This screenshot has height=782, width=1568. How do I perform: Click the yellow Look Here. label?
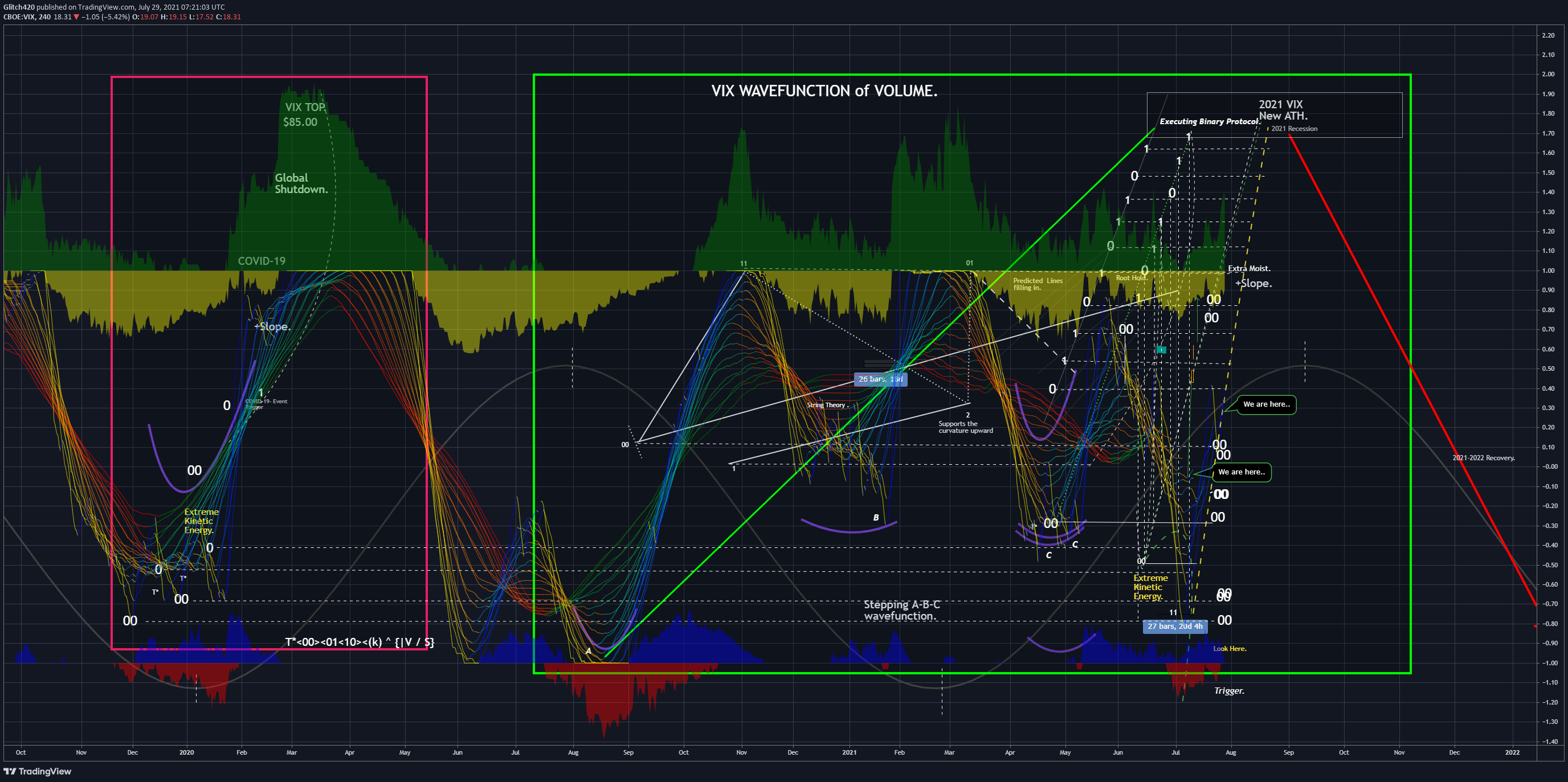[x=1230, y=649]
